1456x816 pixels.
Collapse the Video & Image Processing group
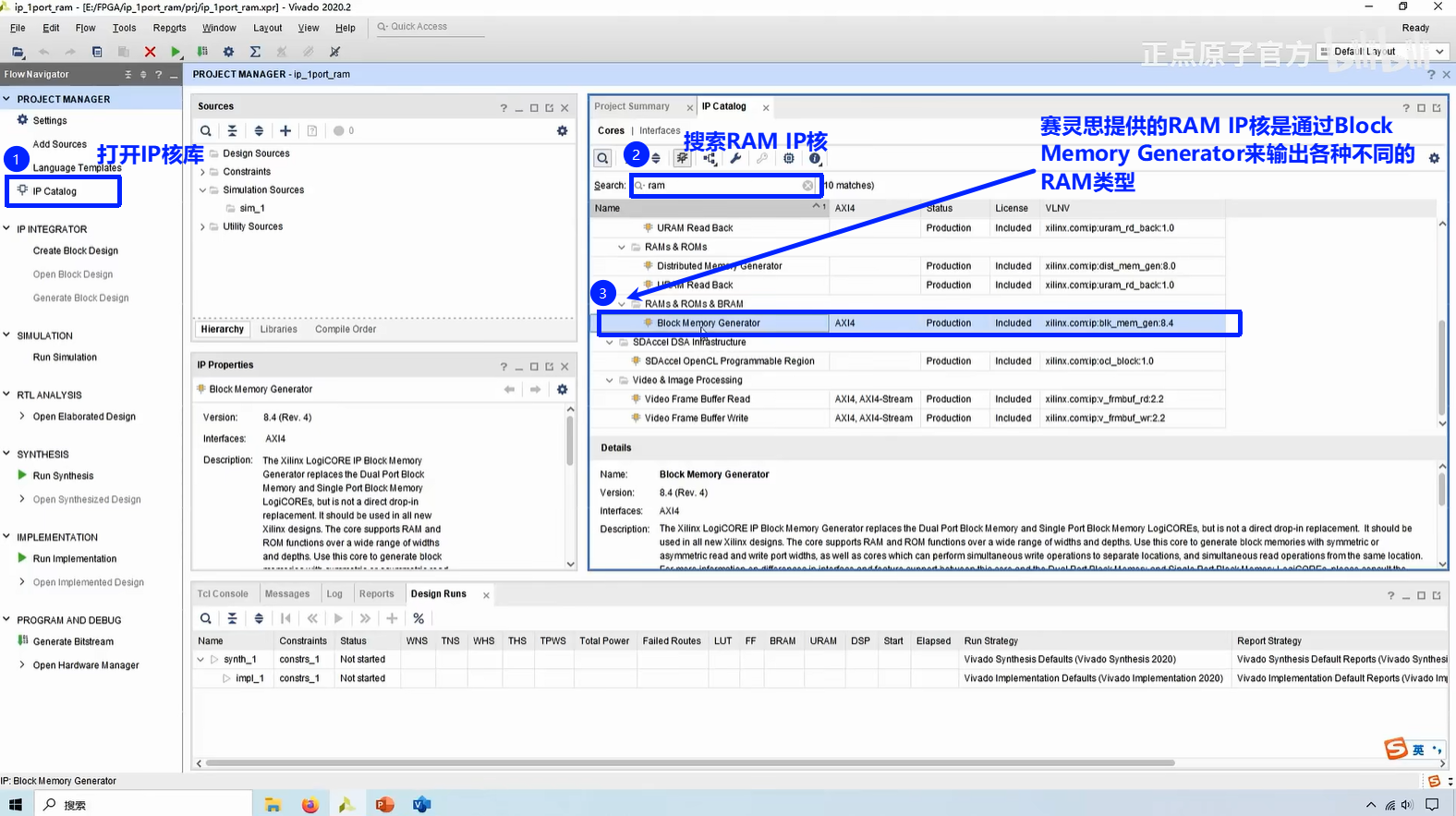pos(609,381)
